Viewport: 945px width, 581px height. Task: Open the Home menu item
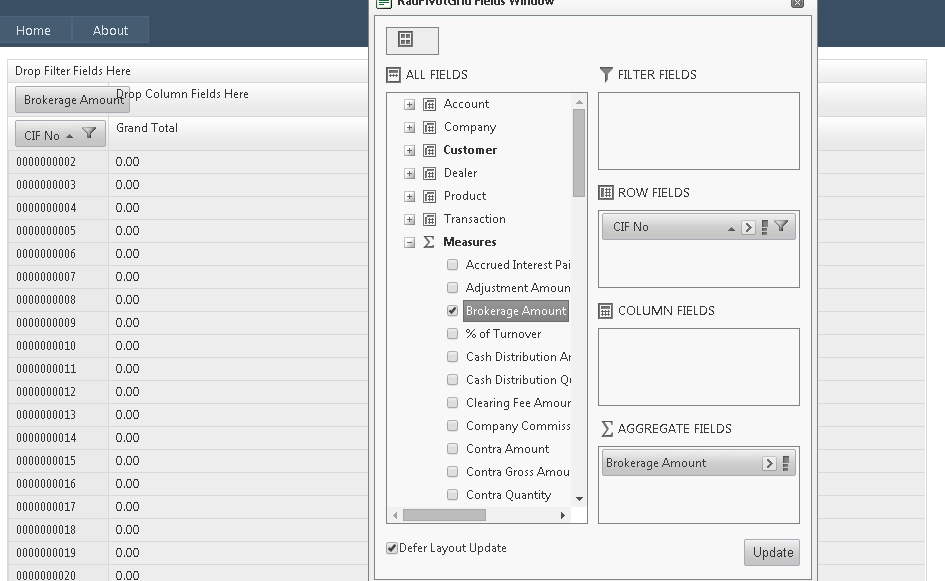tap(33, 30)
